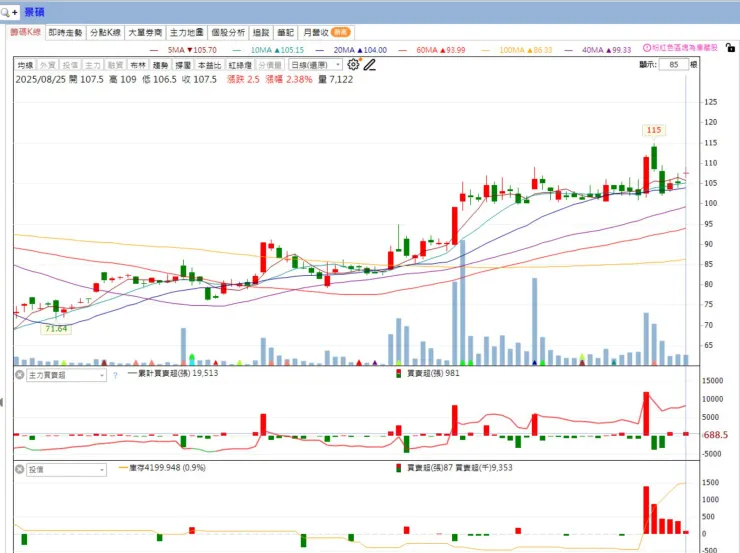This screenshot has width=740, height=553.
Task: Toggle the 主力 overlay button in chart toolbar
Action: coord(93,65)
